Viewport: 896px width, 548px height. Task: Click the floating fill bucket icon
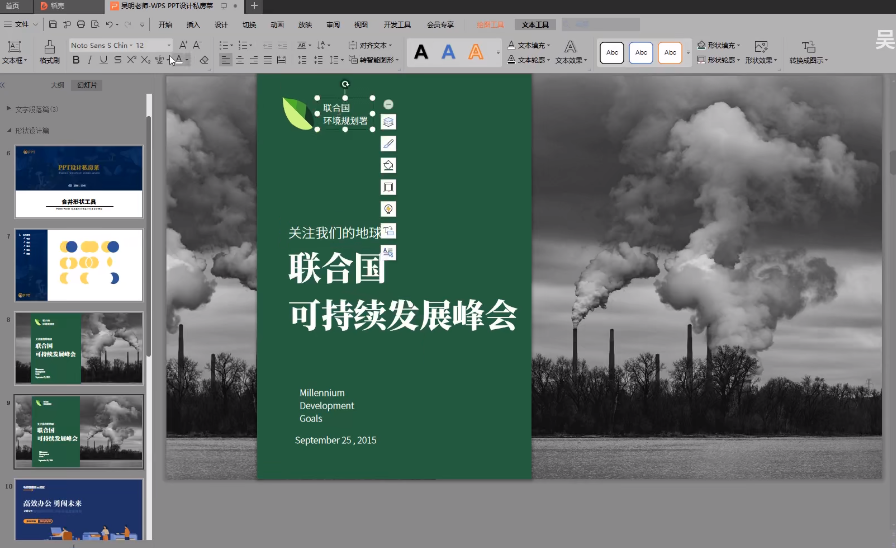(388, 165)
